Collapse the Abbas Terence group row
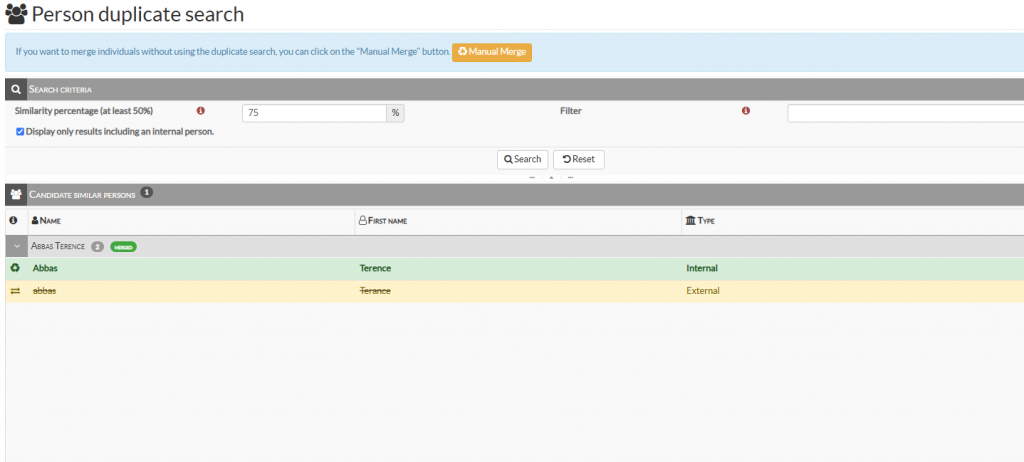This screenshot has width=1024, height=462. coord(16,246)
